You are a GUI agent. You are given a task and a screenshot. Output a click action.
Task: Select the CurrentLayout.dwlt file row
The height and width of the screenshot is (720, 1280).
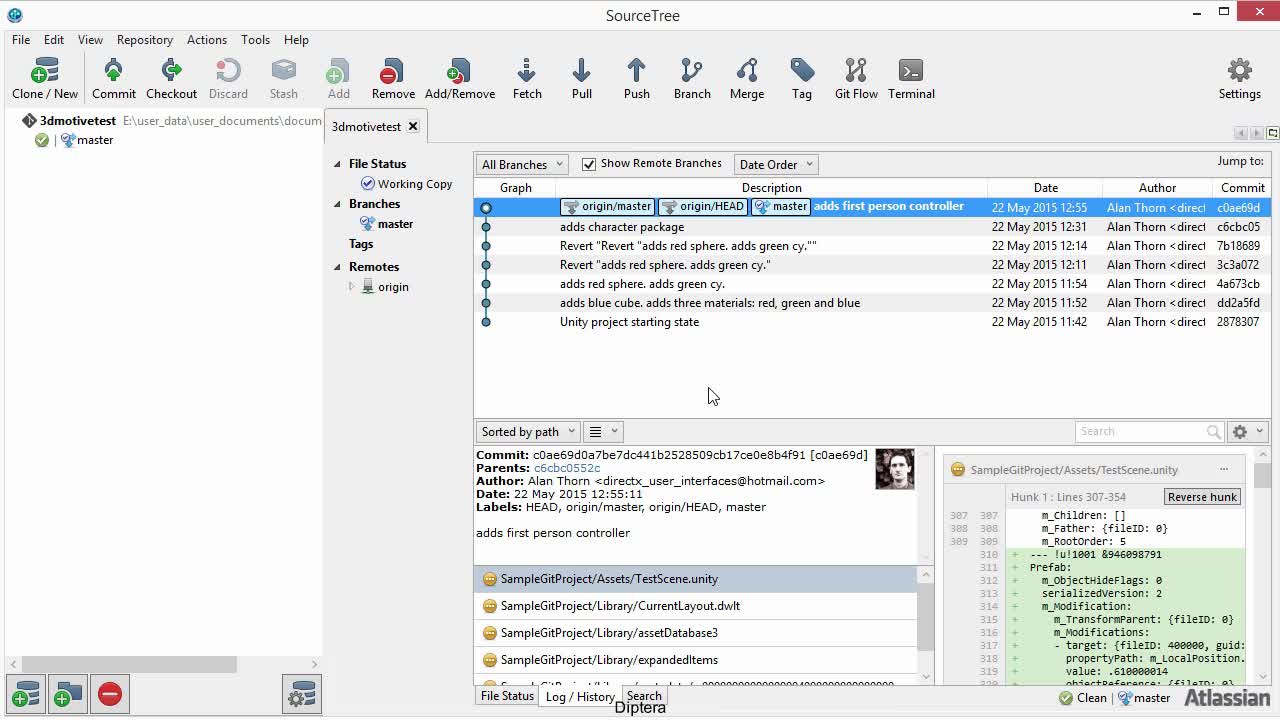[x=695, y=606]
